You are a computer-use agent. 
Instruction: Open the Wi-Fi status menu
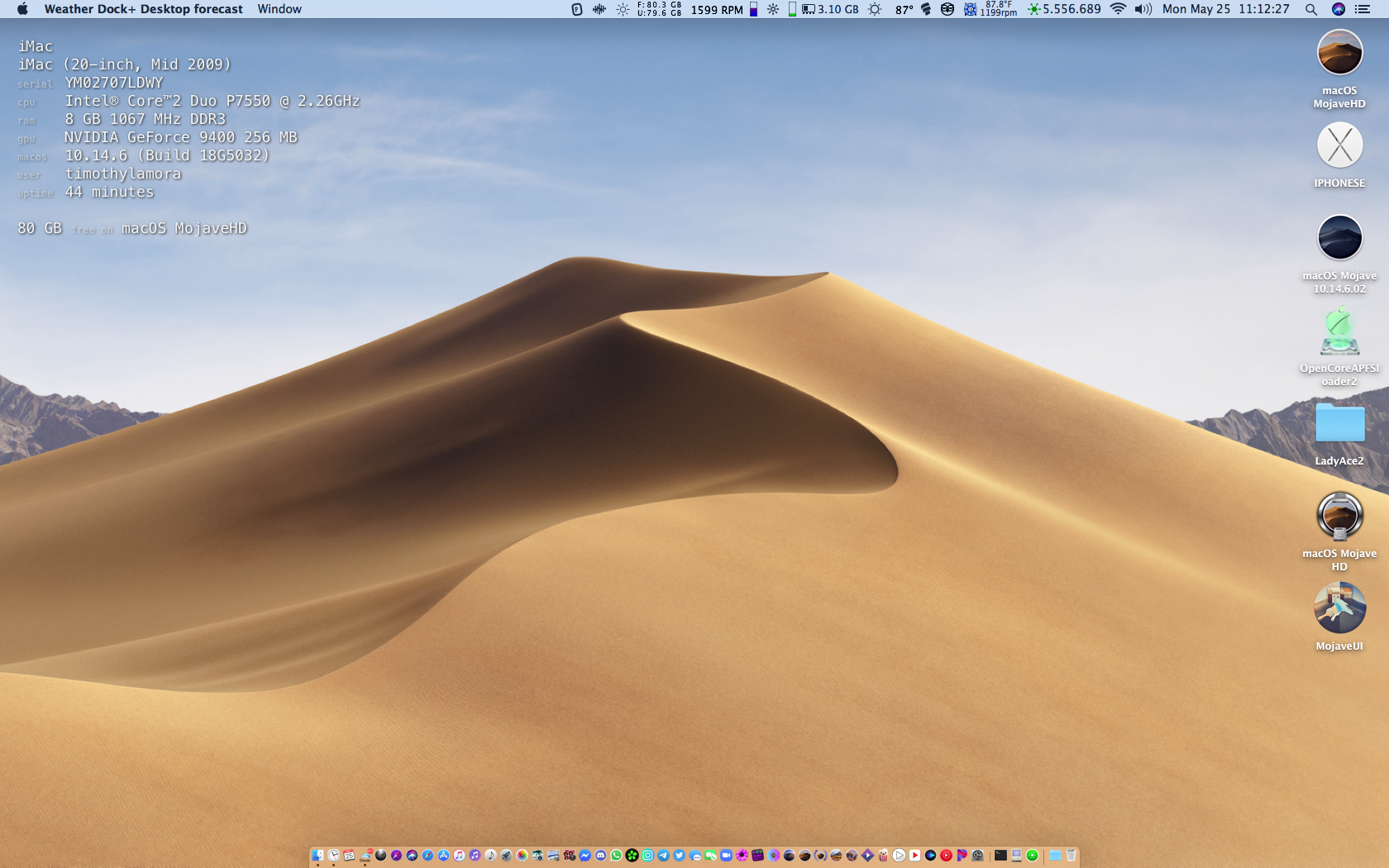[x=1118, y=9]
